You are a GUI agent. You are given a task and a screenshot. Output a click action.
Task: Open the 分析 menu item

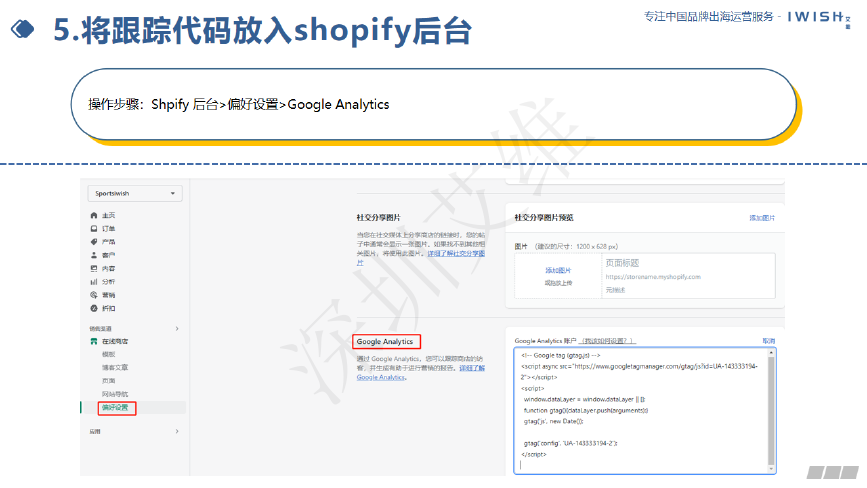(108, 282)
